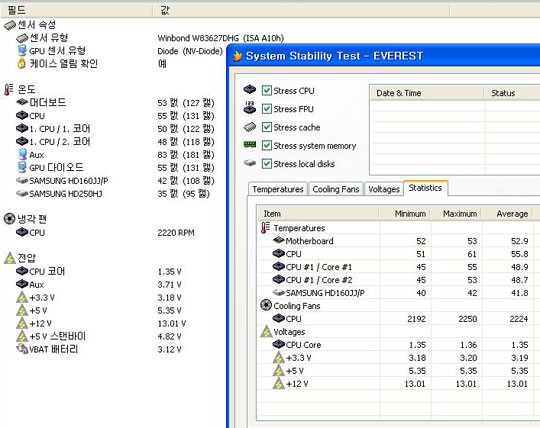Click the Stress CPU chip icon
540x428 pixels.
(x=250, y=90)
